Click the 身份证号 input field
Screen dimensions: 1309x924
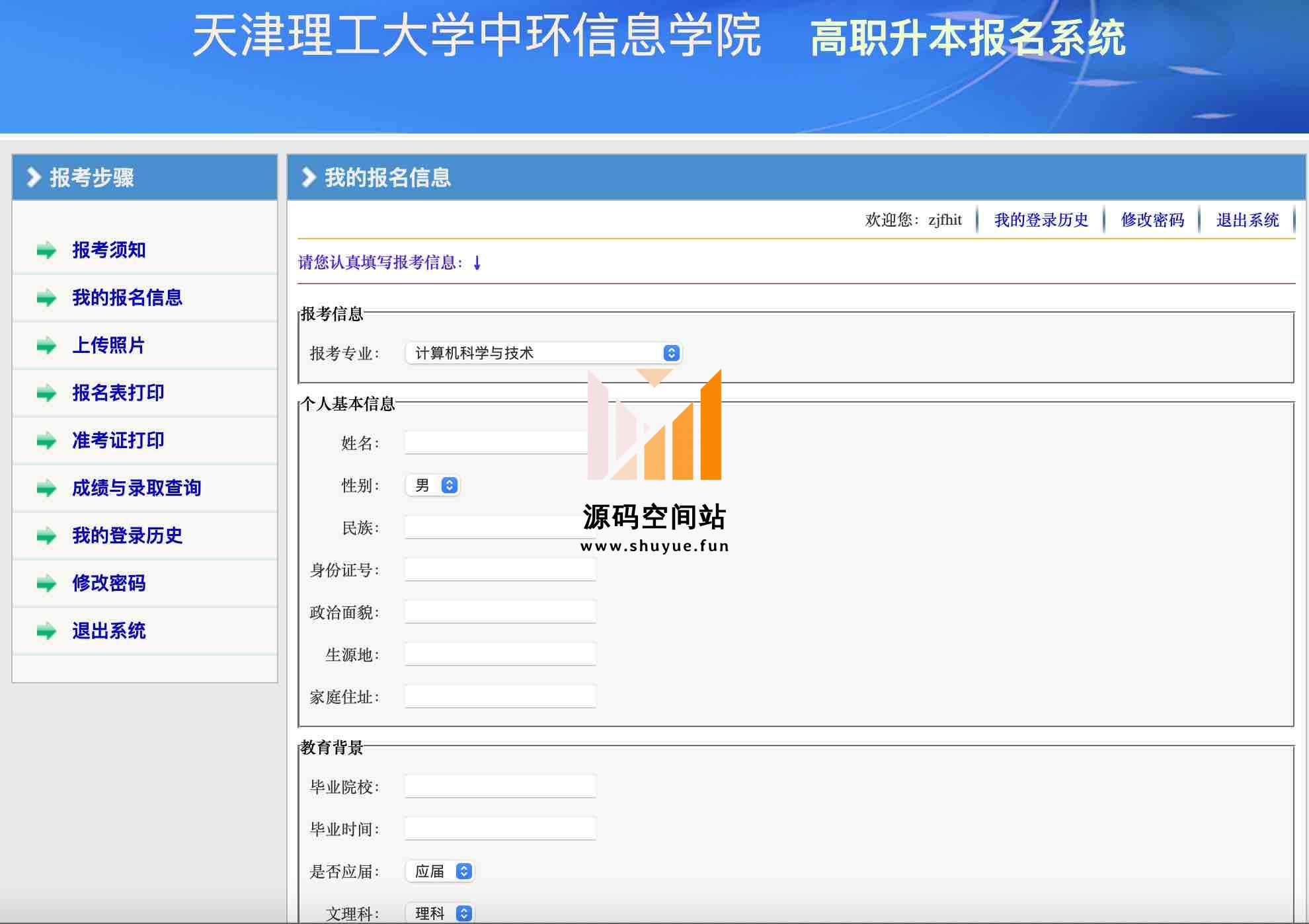500,570
